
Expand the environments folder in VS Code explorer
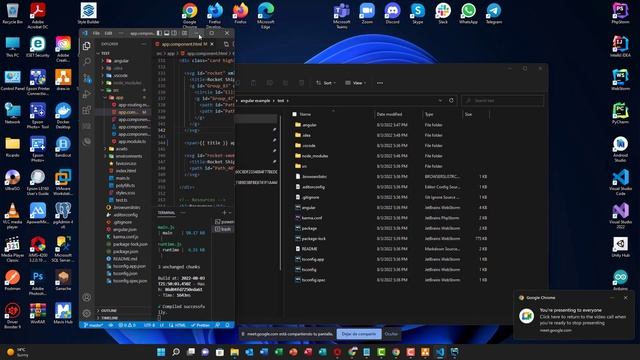coord(122,156)
